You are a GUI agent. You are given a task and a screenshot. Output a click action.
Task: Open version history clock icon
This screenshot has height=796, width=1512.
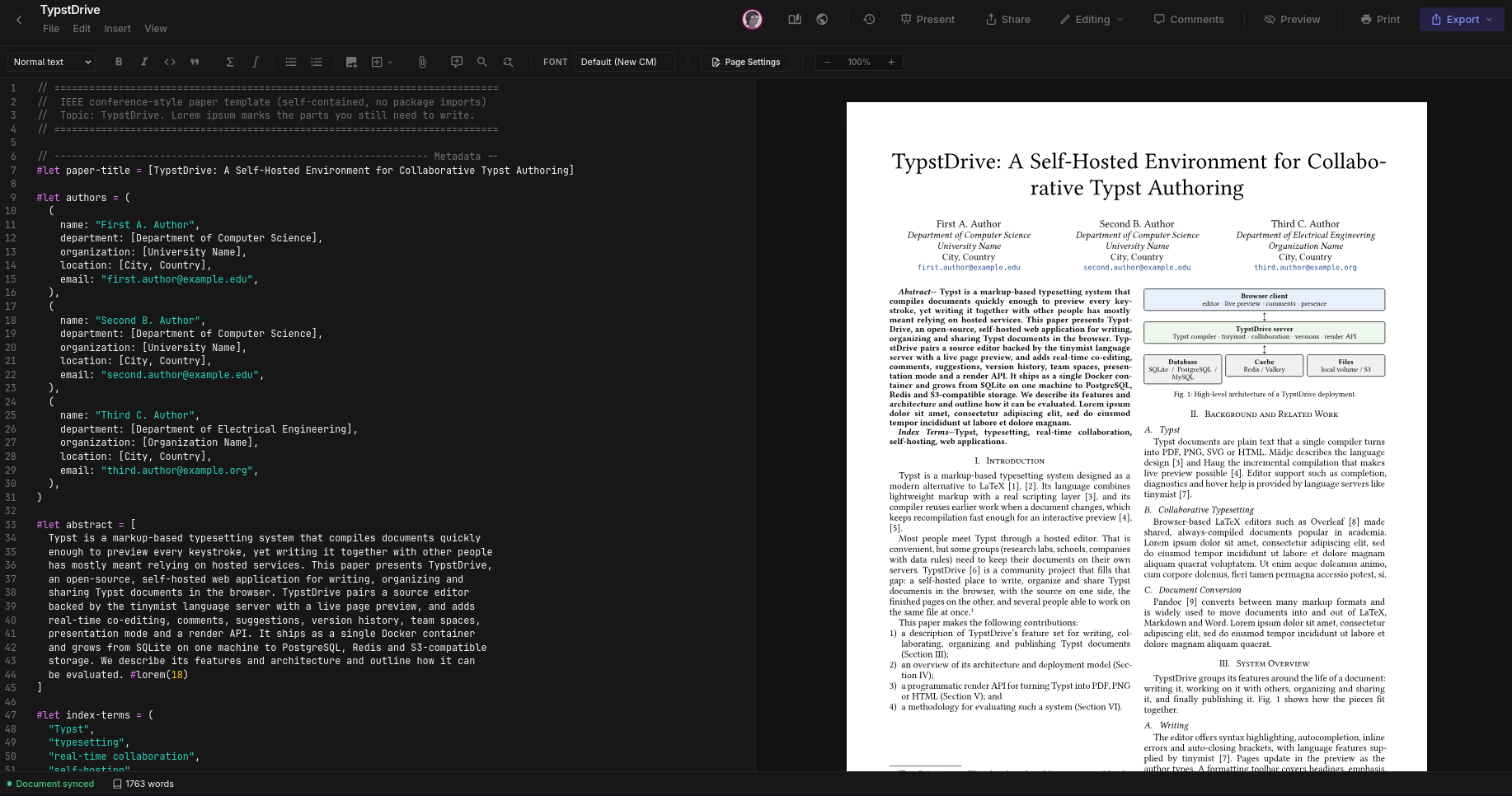click(x=869, y=19)
